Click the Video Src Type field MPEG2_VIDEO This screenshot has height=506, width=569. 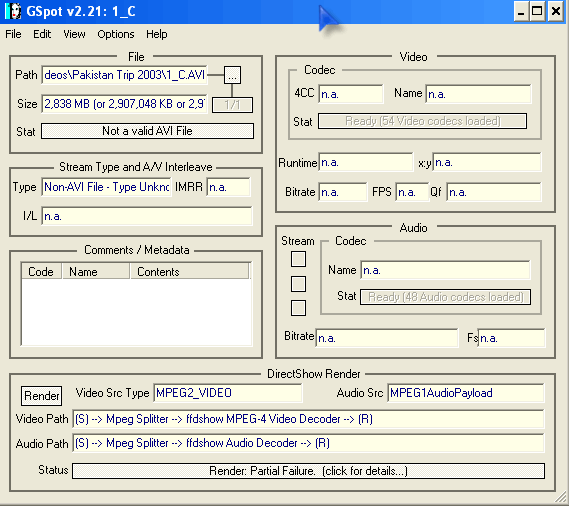pos(228,393)
